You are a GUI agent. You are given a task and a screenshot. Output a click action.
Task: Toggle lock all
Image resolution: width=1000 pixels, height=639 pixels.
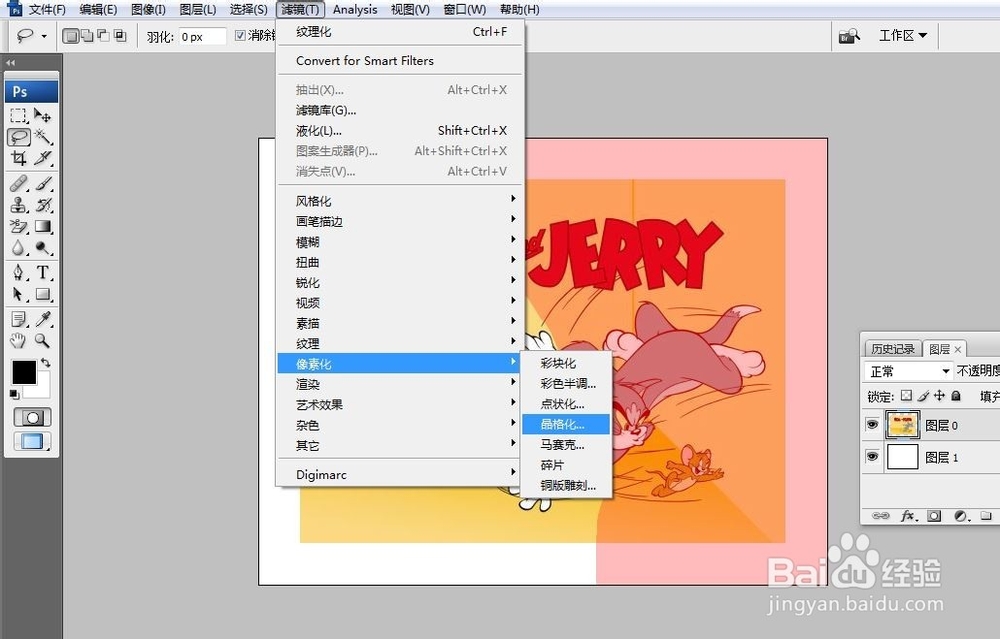click(956, 396)
